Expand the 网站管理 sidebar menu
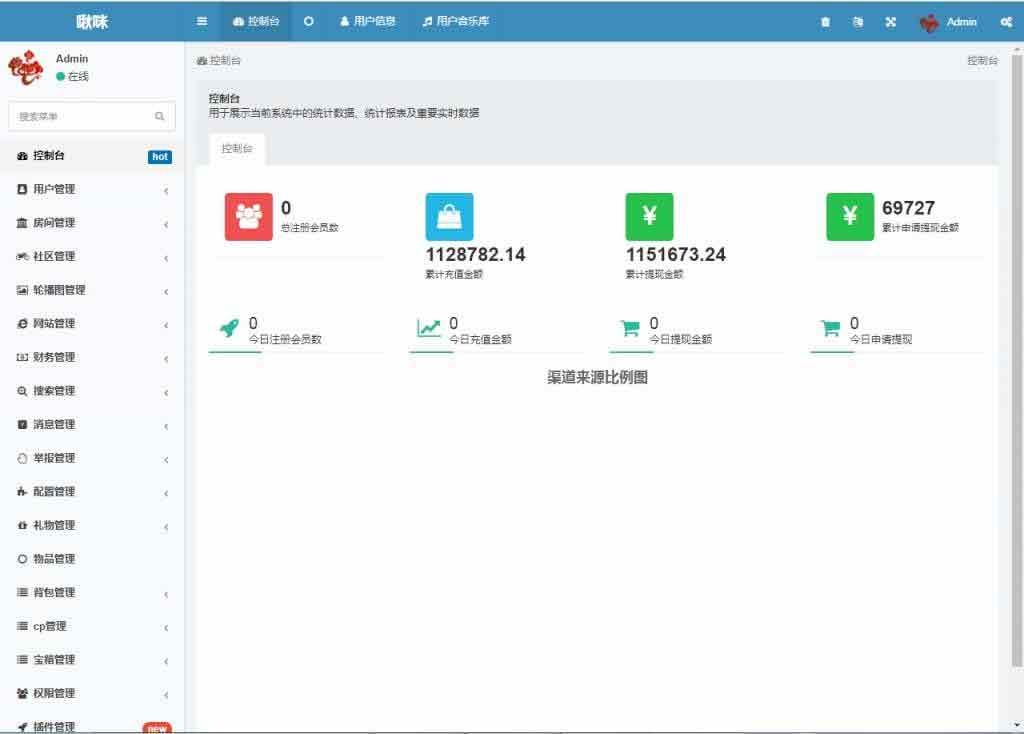The image size is (1024, 734). pos(91,324)
